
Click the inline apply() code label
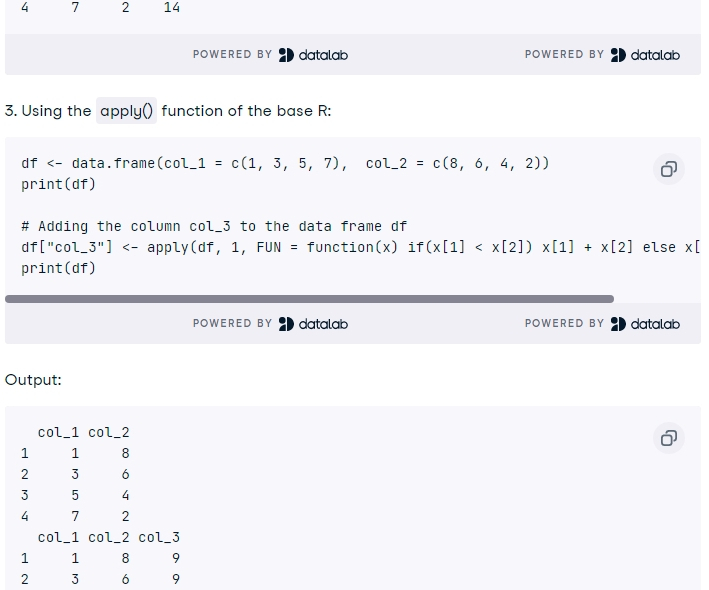point(126,111)
